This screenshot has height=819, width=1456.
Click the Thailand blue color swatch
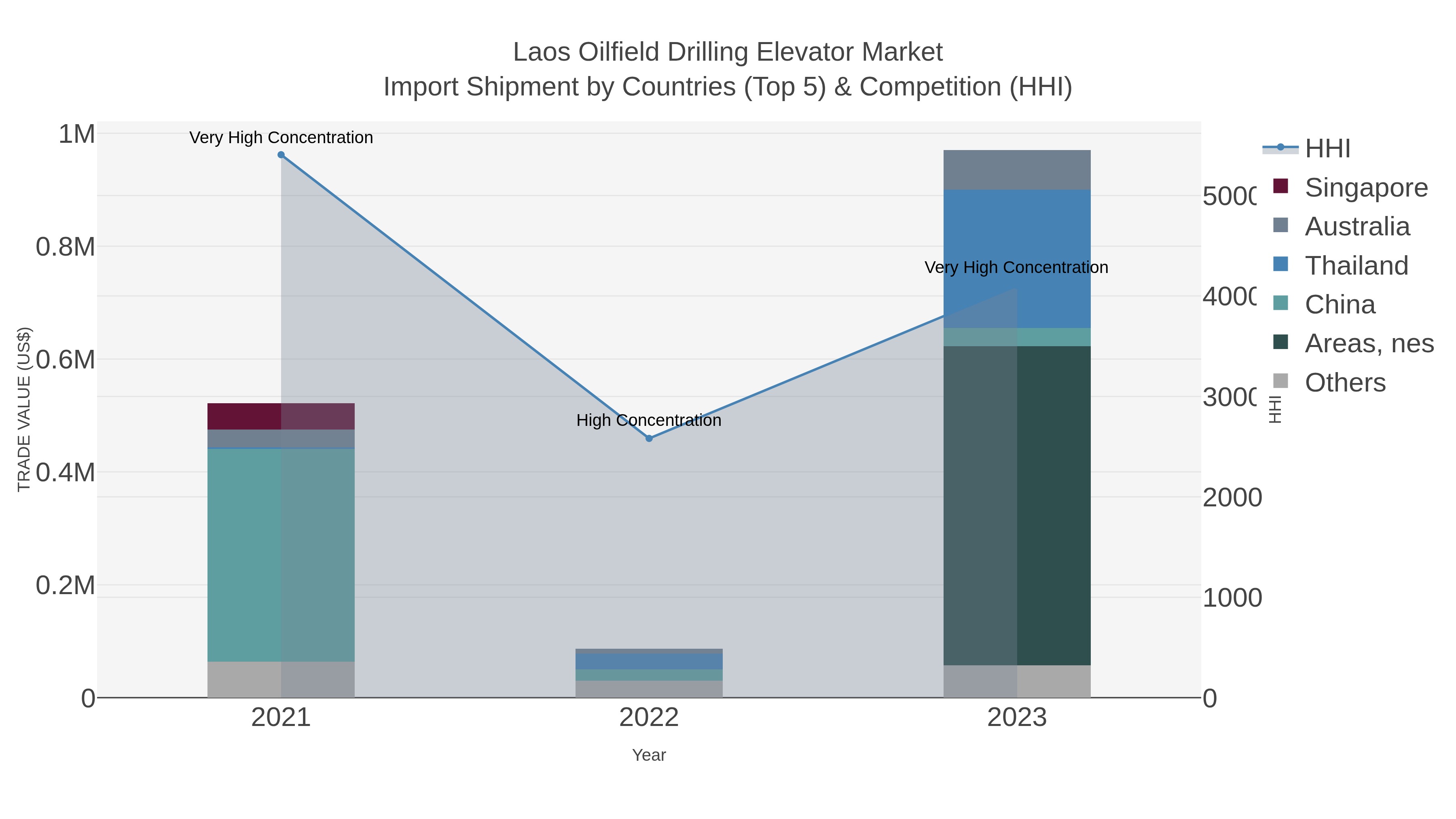pos(1280,264)
